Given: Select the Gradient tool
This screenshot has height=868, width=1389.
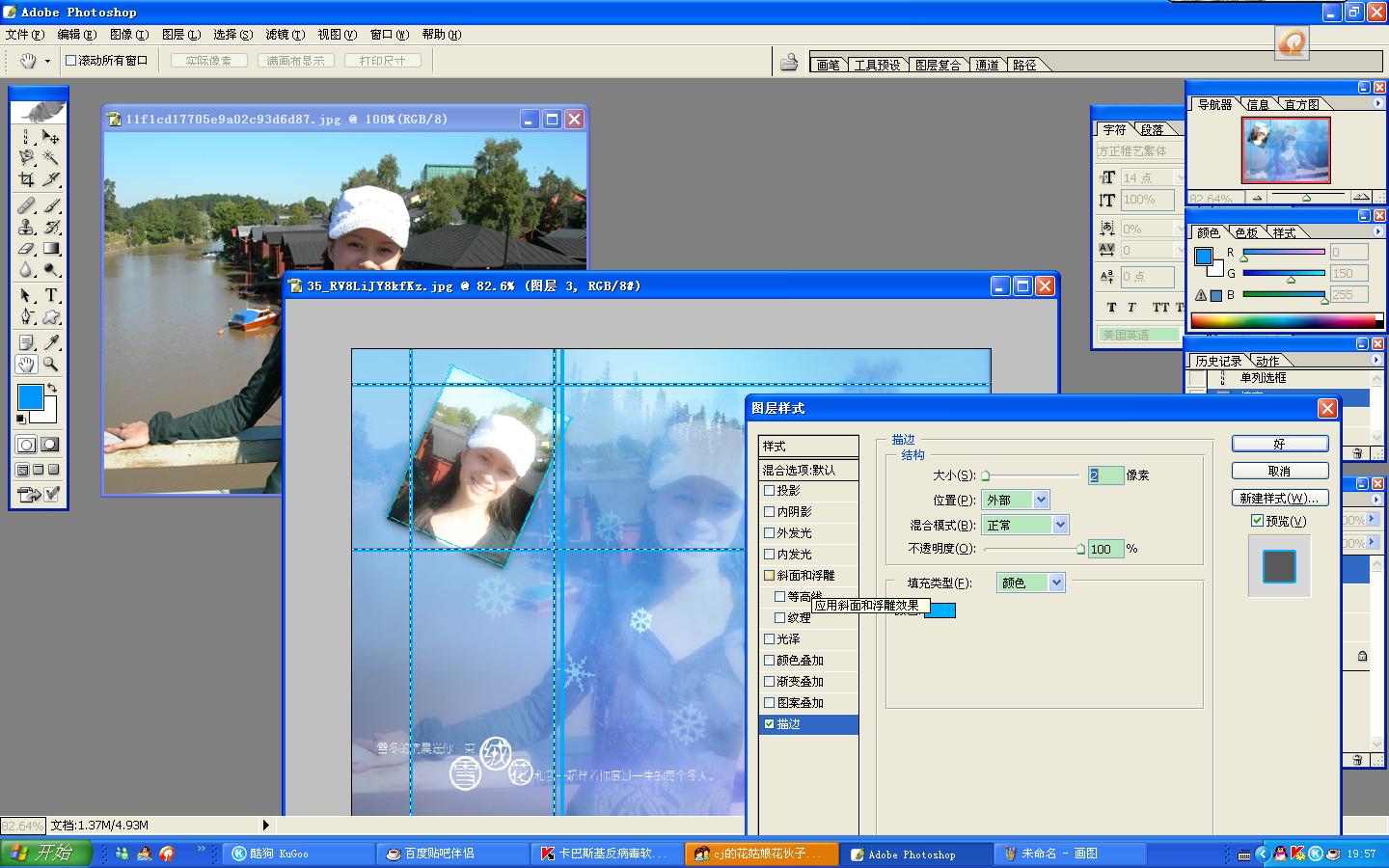Looking at the screenshot, I should click(51, 248).
